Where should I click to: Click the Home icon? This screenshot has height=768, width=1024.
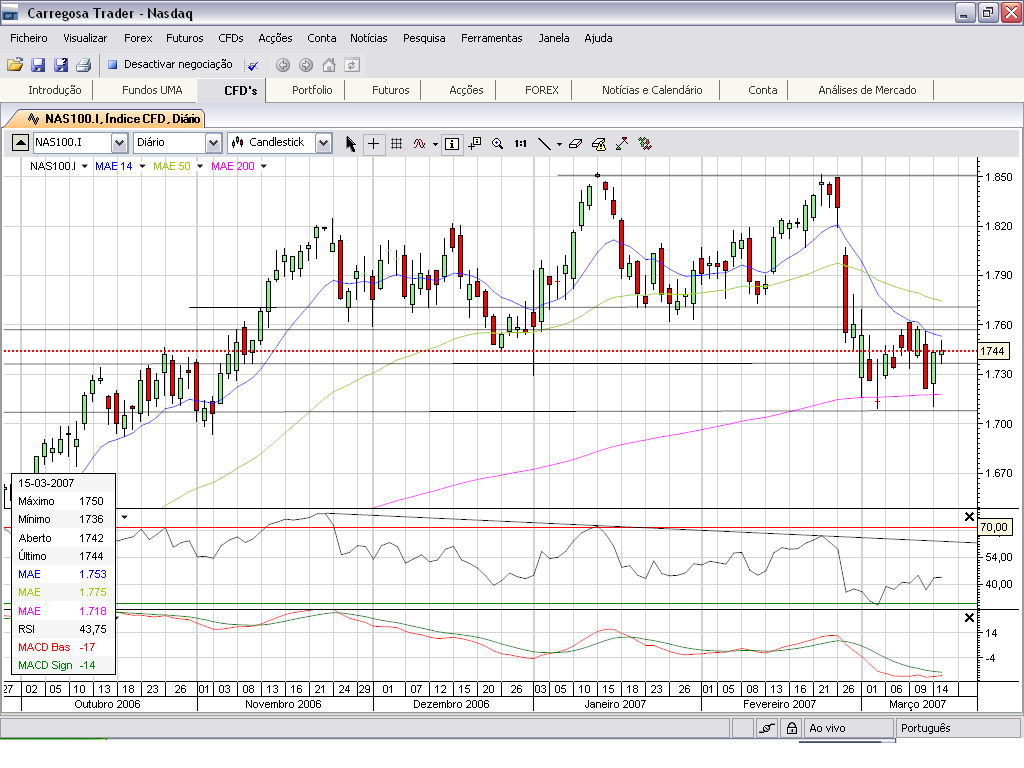329,65
